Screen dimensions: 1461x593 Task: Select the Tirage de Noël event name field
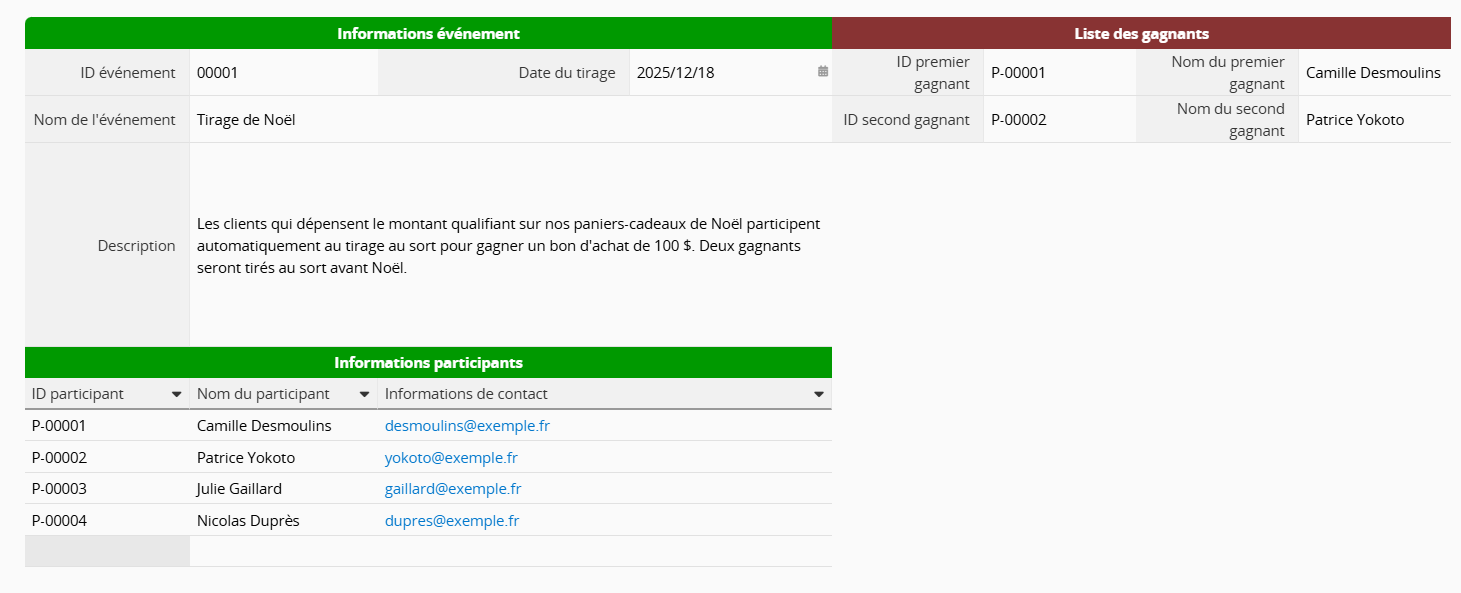pyautogui.click(x=510, y=119)
